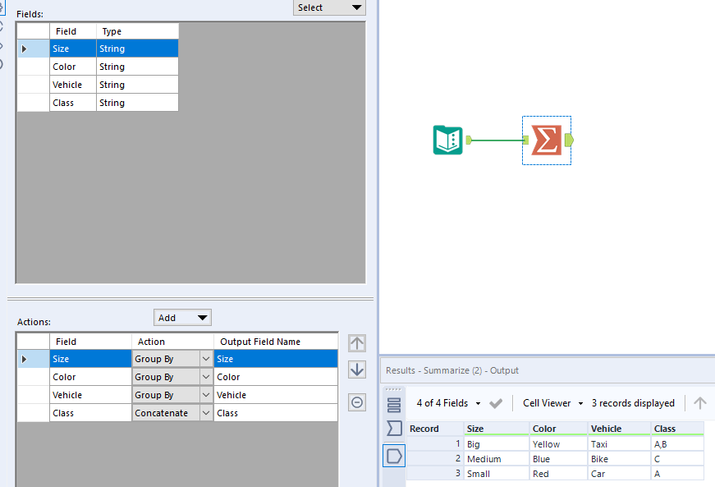Click the Input Data output anchor
The image size is (715, 487).
coord(469,140)
